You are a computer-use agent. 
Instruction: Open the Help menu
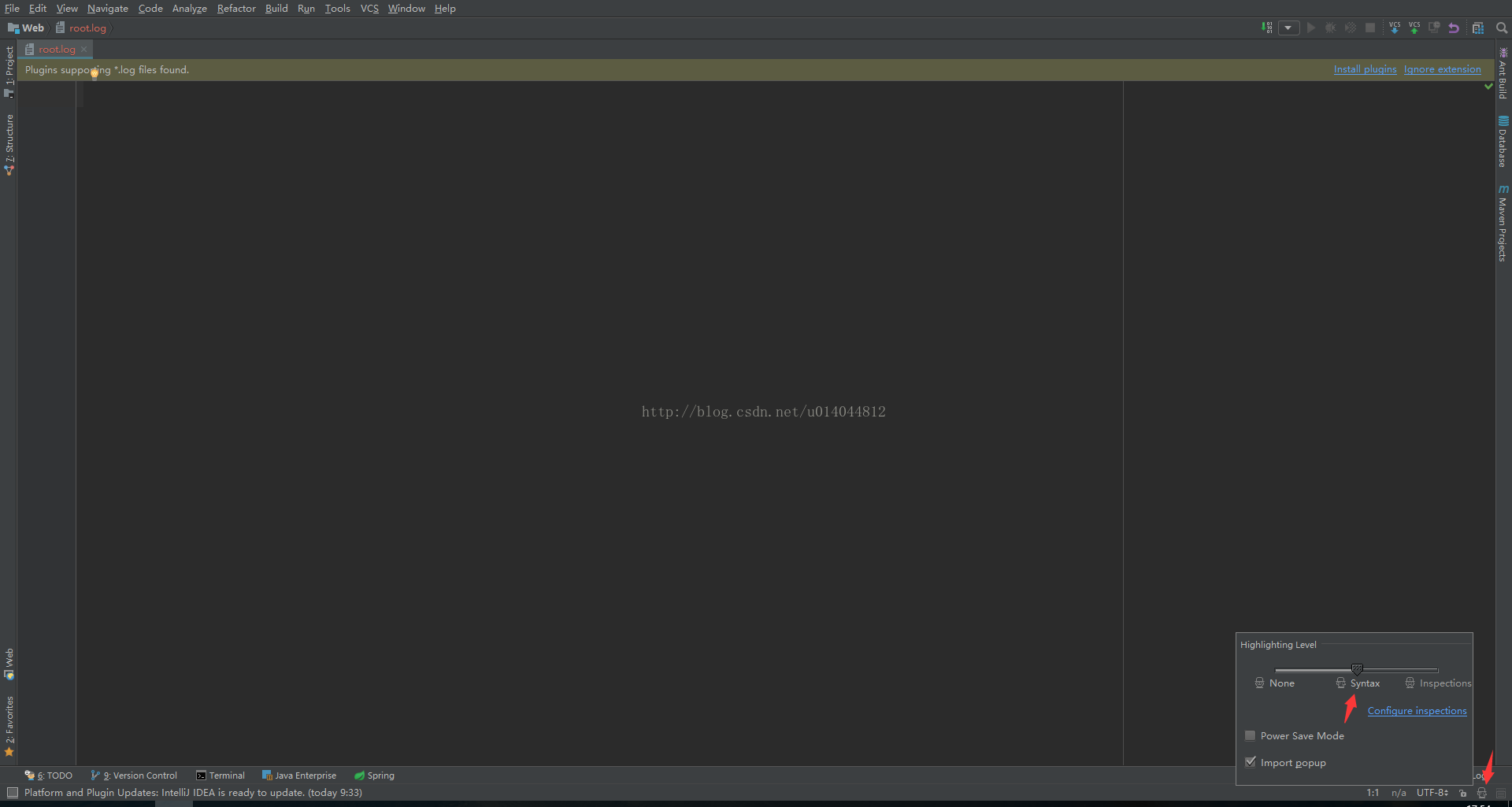pos(445,9)
